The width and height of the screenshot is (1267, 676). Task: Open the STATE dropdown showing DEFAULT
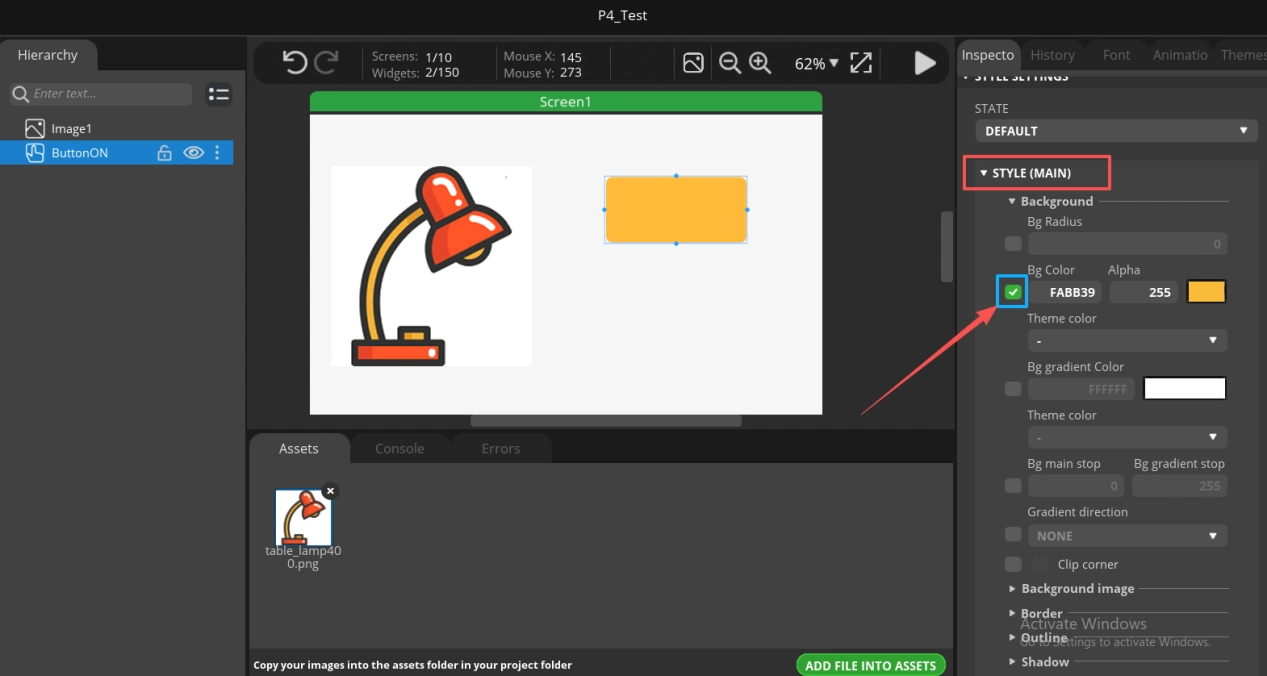click(1115, 131)
